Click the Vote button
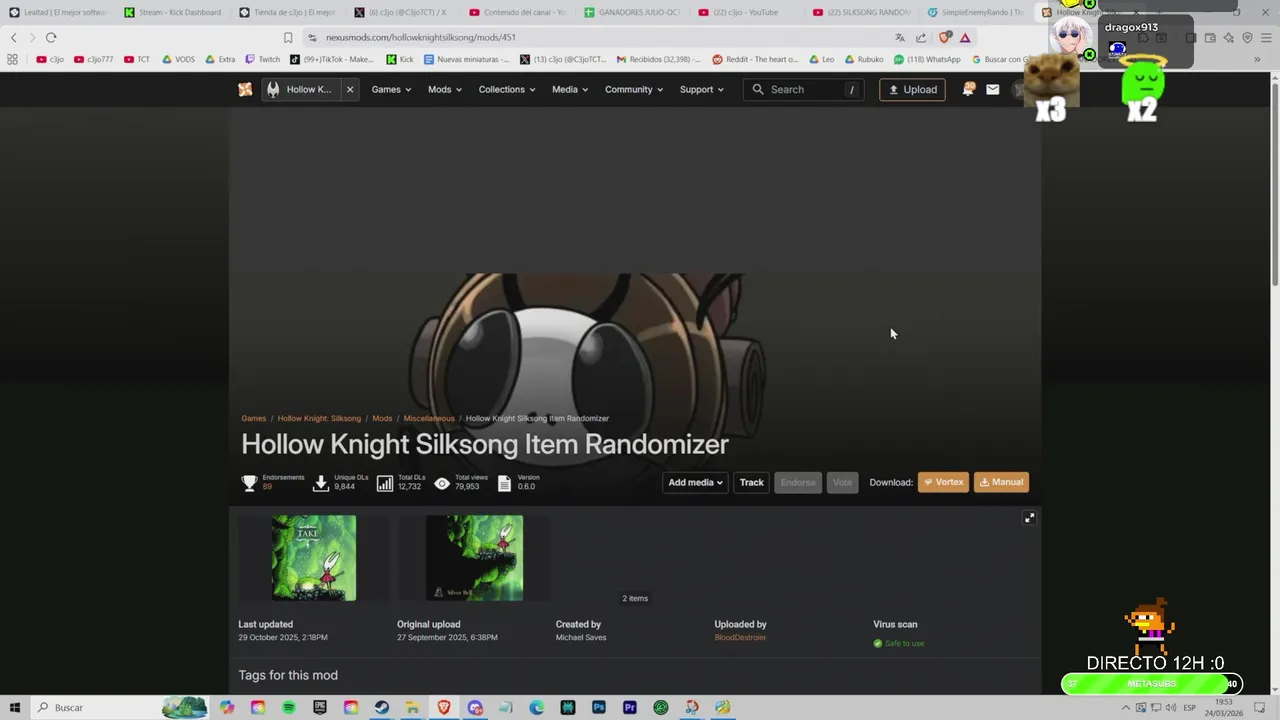 tap(843, 482)
